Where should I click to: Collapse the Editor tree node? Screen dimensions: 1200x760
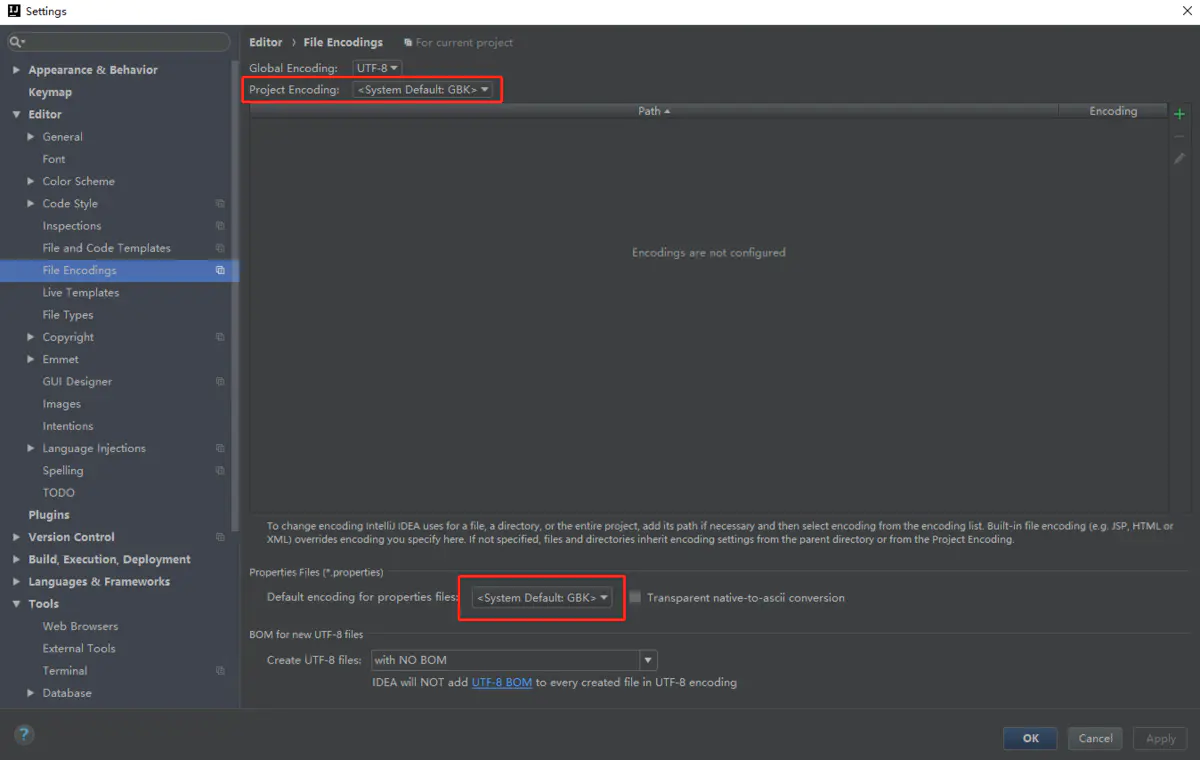pyautogui.click(x=16, y=114)
